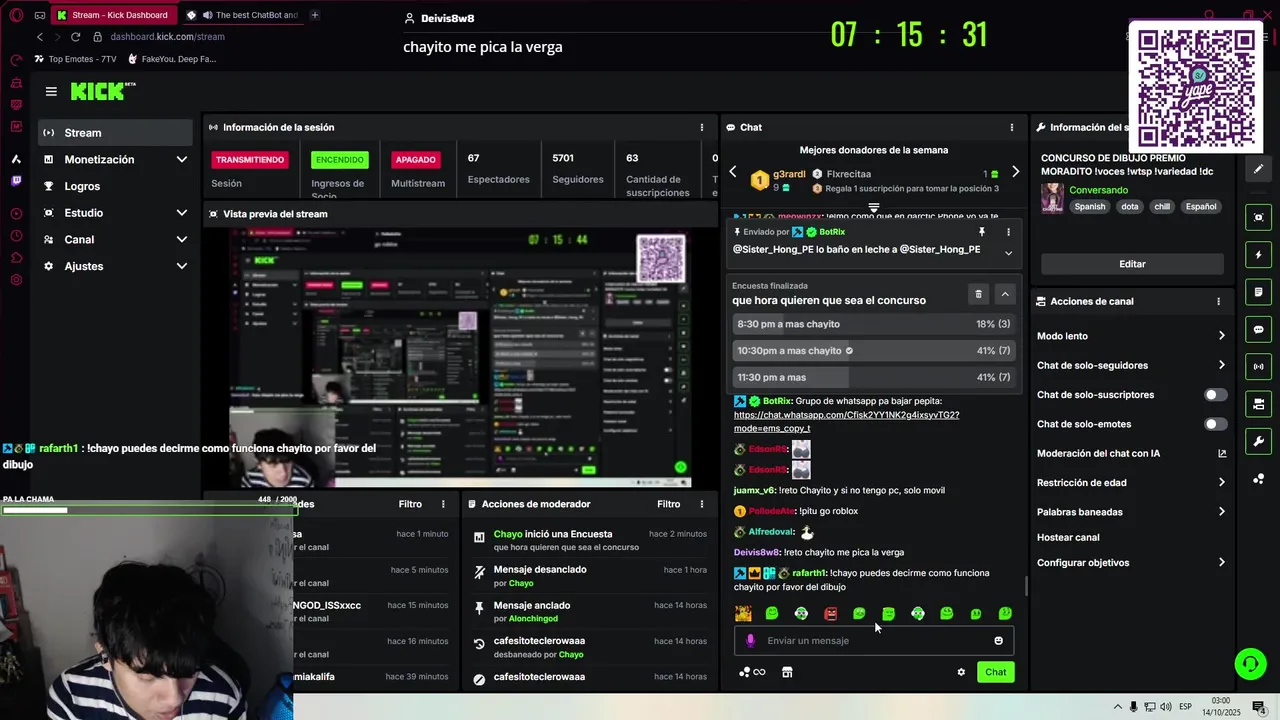
Task: Open chat settings gear icon
Action: point(961,672)
